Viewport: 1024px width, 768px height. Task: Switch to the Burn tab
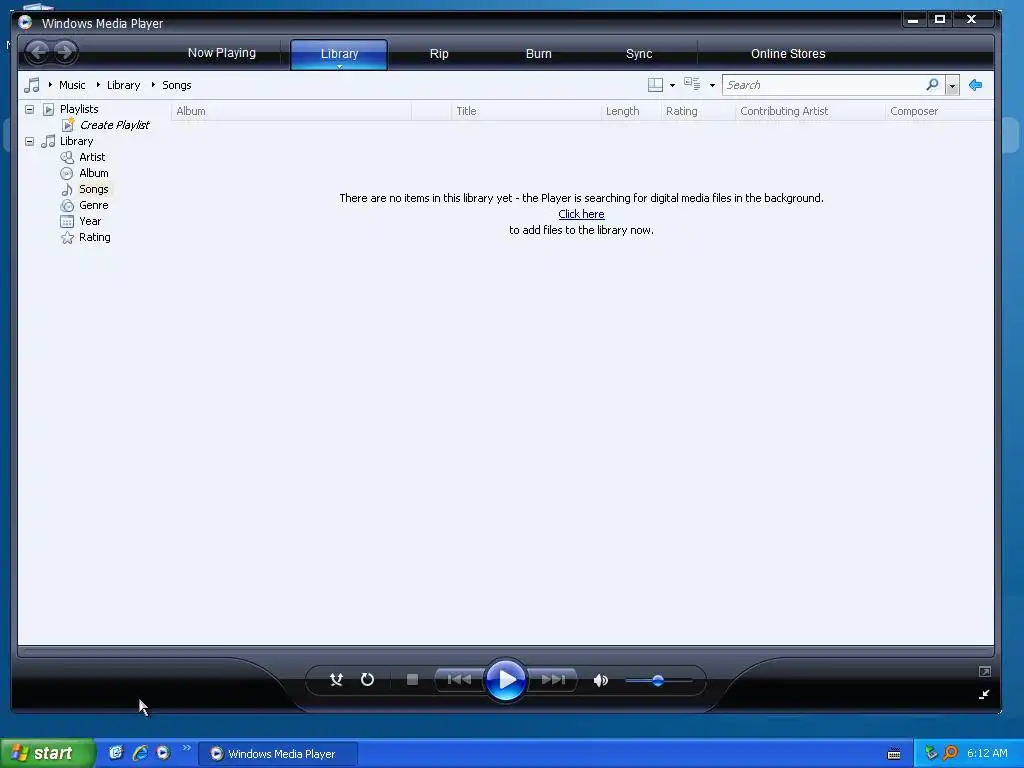539,54
